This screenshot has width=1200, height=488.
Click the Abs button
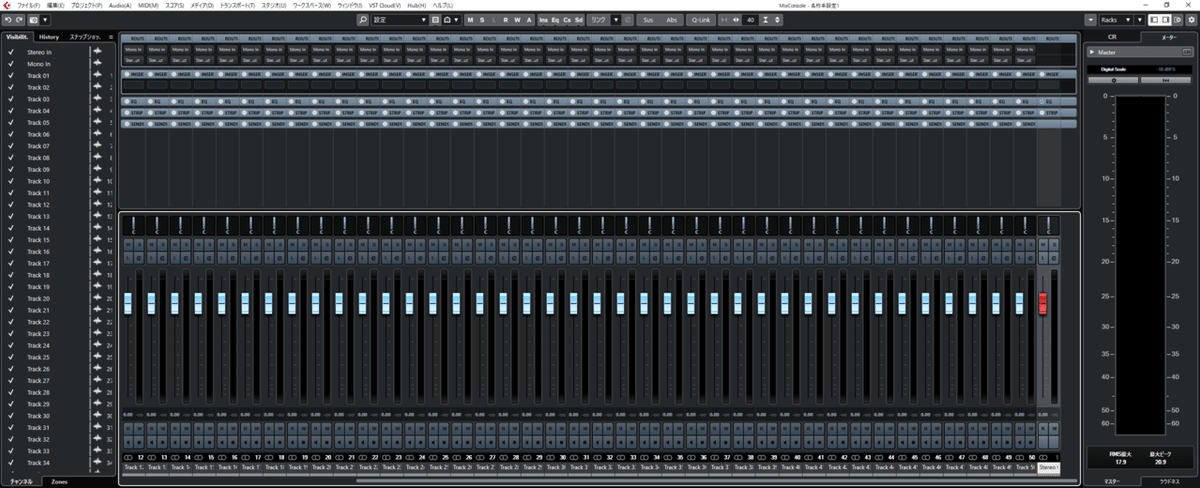(671, 19)
